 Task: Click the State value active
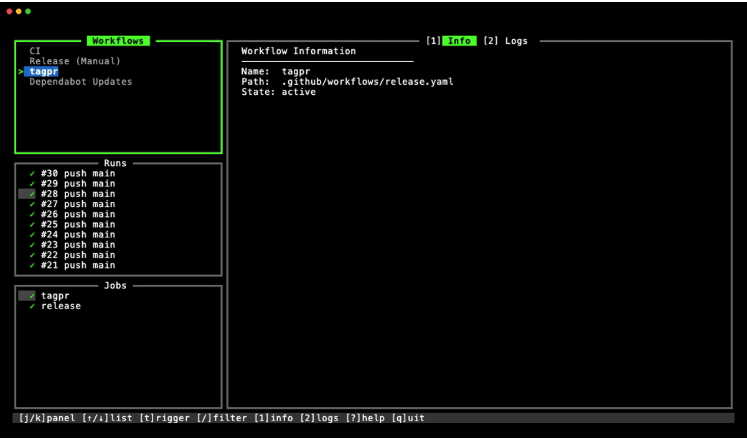(x=299, y=92)
